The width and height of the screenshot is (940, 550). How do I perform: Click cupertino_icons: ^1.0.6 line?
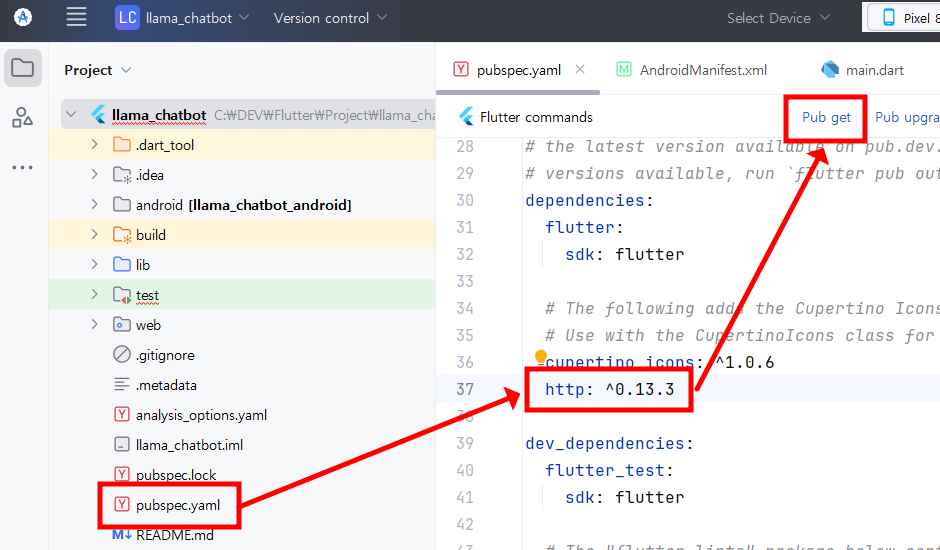(659, 362)
